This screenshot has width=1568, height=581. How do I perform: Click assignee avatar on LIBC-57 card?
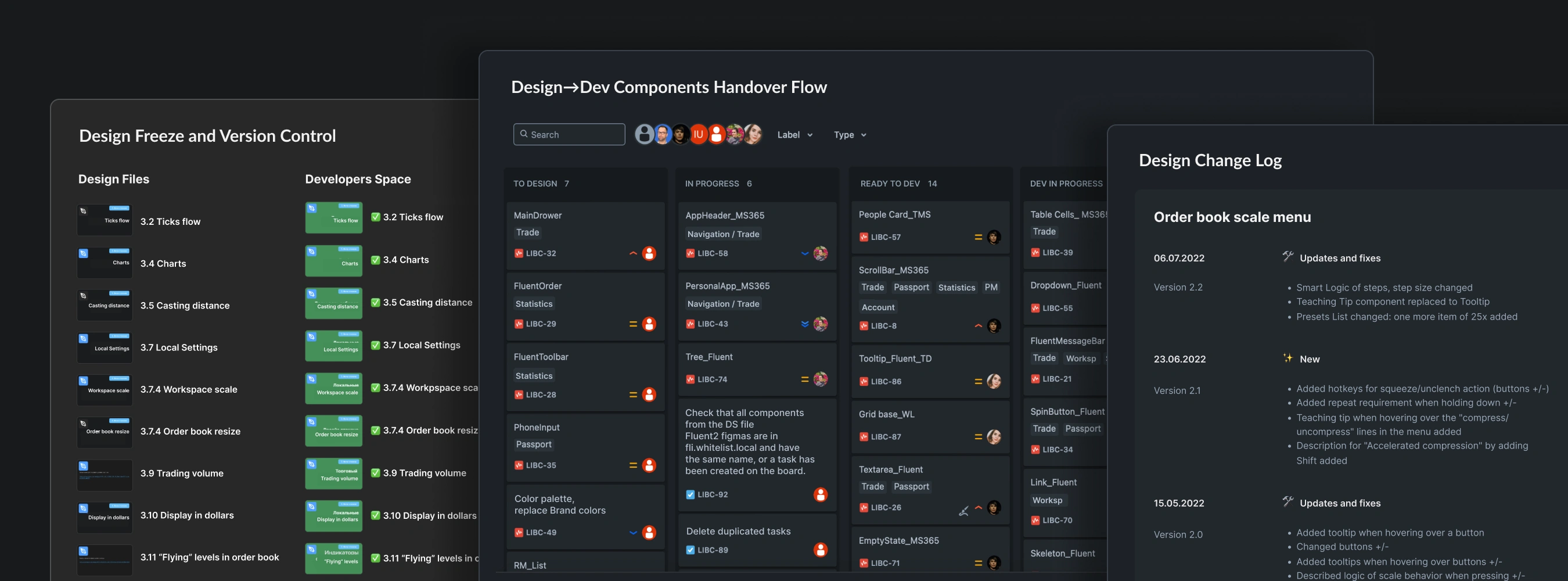tap(994, 237)
